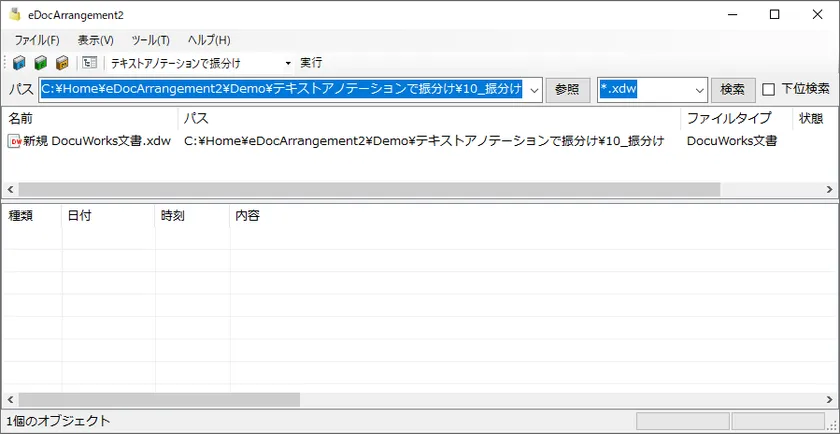Click the file list horizontal scrollbar thumb
Image resolution: width=840 pixels, height=434 pixels.
point(370,189)
